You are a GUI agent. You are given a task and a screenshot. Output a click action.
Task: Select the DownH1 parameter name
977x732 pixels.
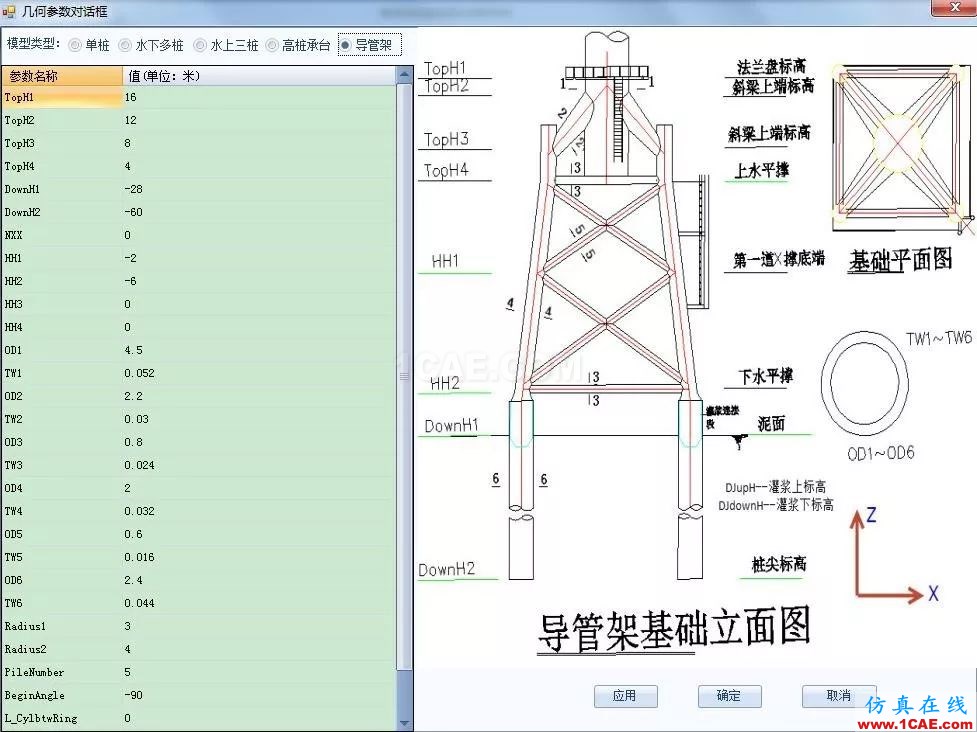point(62,189)
